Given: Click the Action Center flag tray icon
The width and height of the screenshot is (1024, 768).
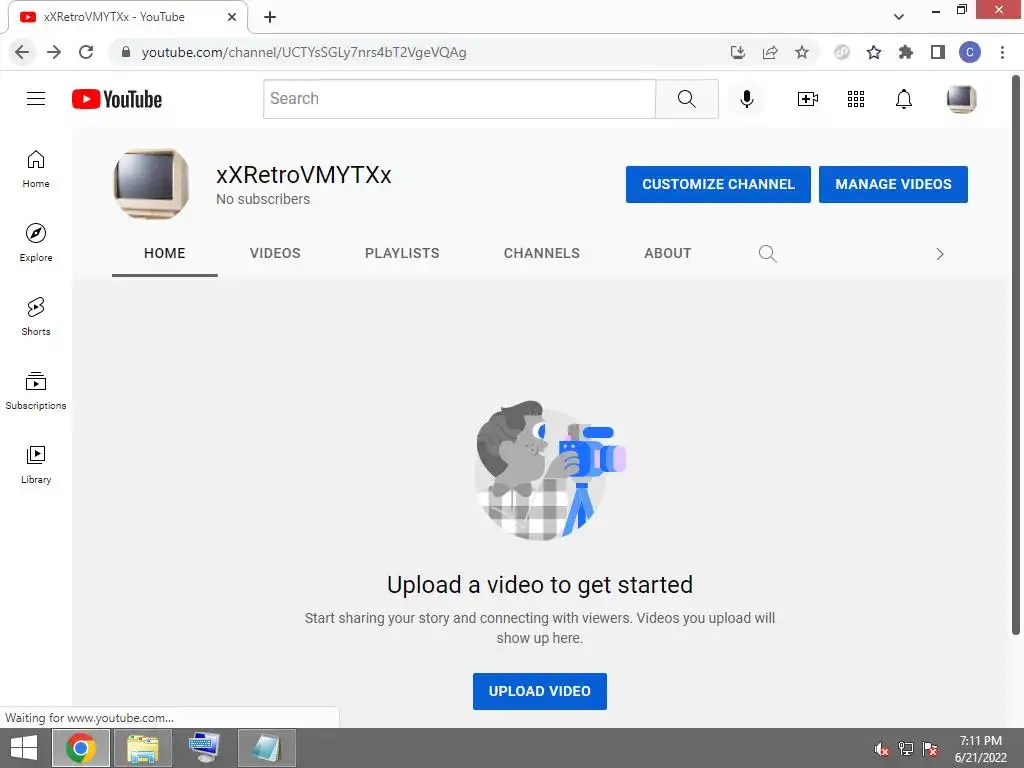Looking at the screenshot, I should pyautogui.click(x=930, y=749).
